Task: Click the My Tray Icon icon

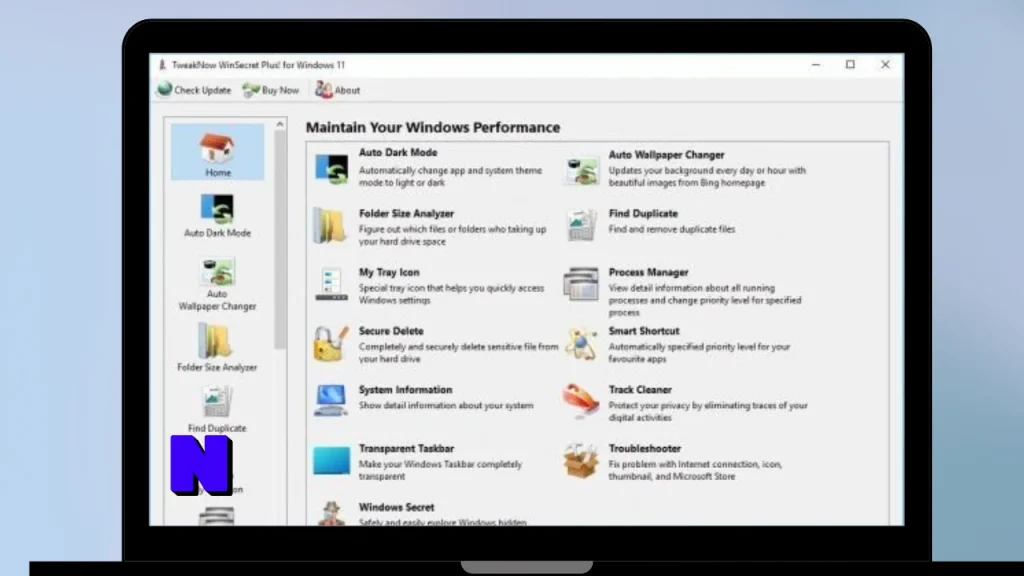Action: pyautogui.click(x=331, y=284)
